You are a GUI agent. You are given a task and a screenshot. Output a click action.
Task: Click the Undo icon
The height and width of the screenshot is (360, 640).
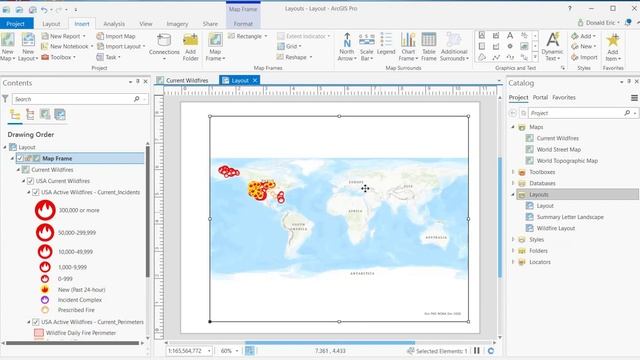point(44,9)
